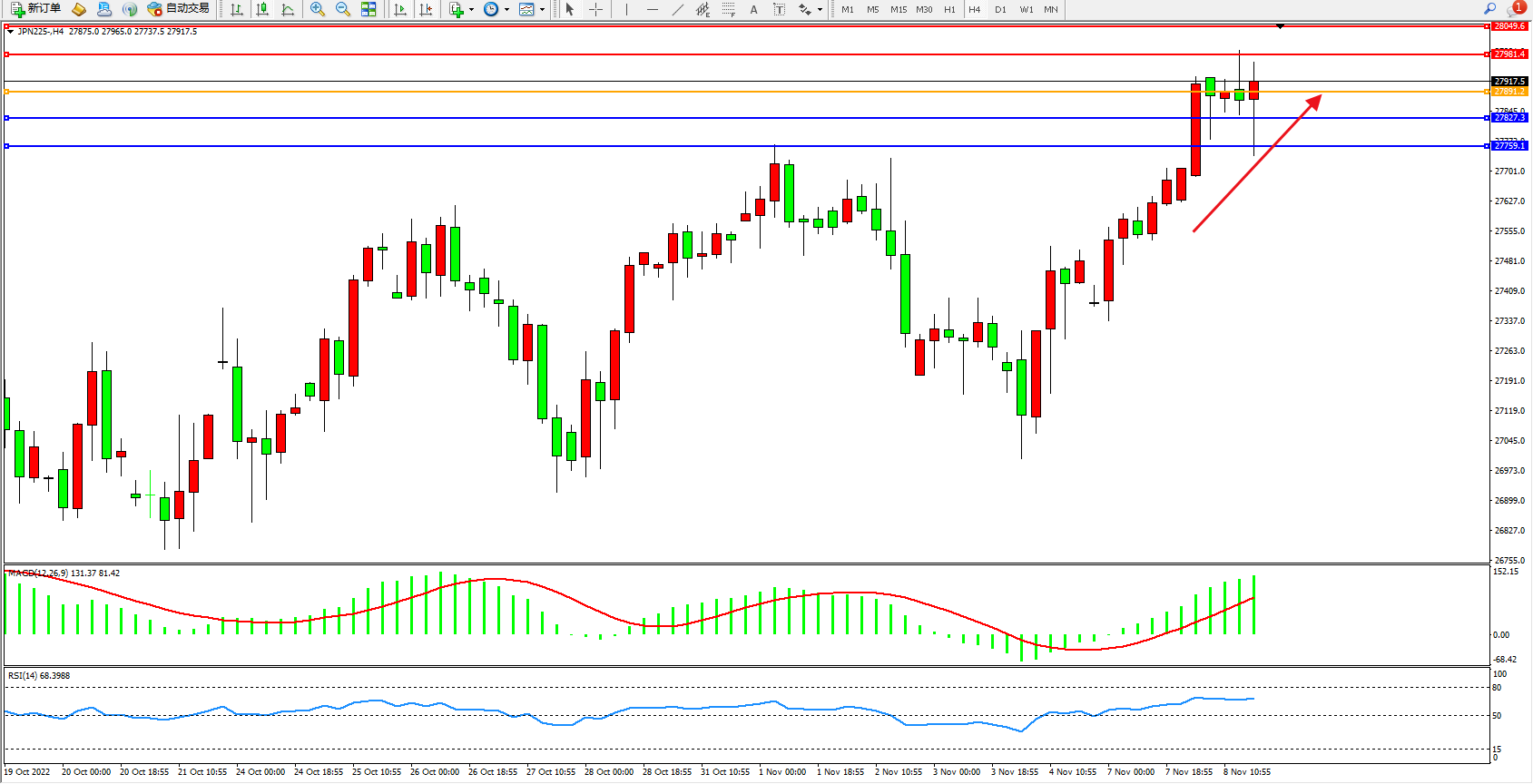Switch to the D1 timeframe
Image resolution: width=1533 pixels, height=784 pixels.
(1000, 9)
